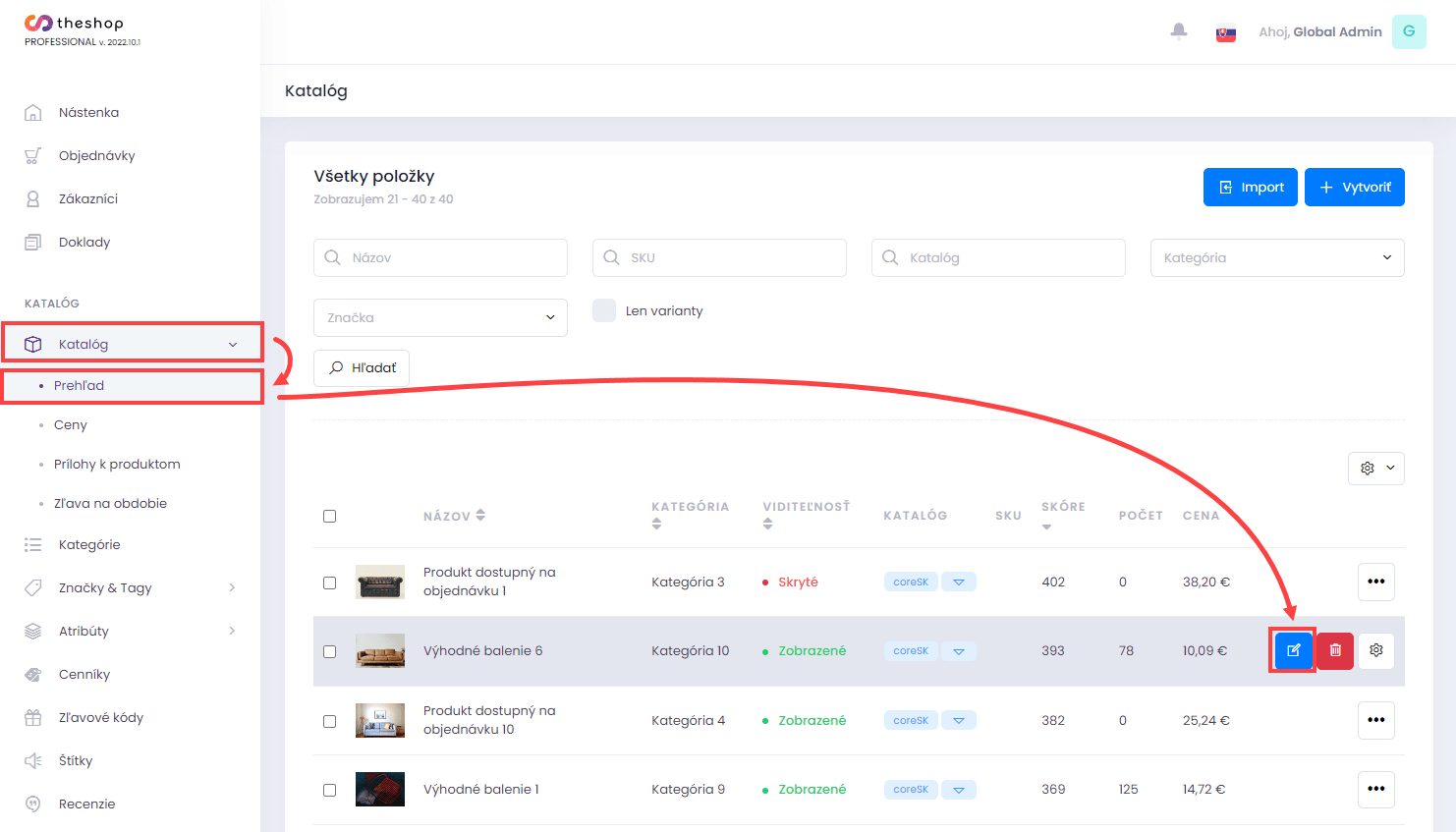Viewport: 1456px width, 832px height.
Task: Sort table by Názov column
Action: coord(454,516)
